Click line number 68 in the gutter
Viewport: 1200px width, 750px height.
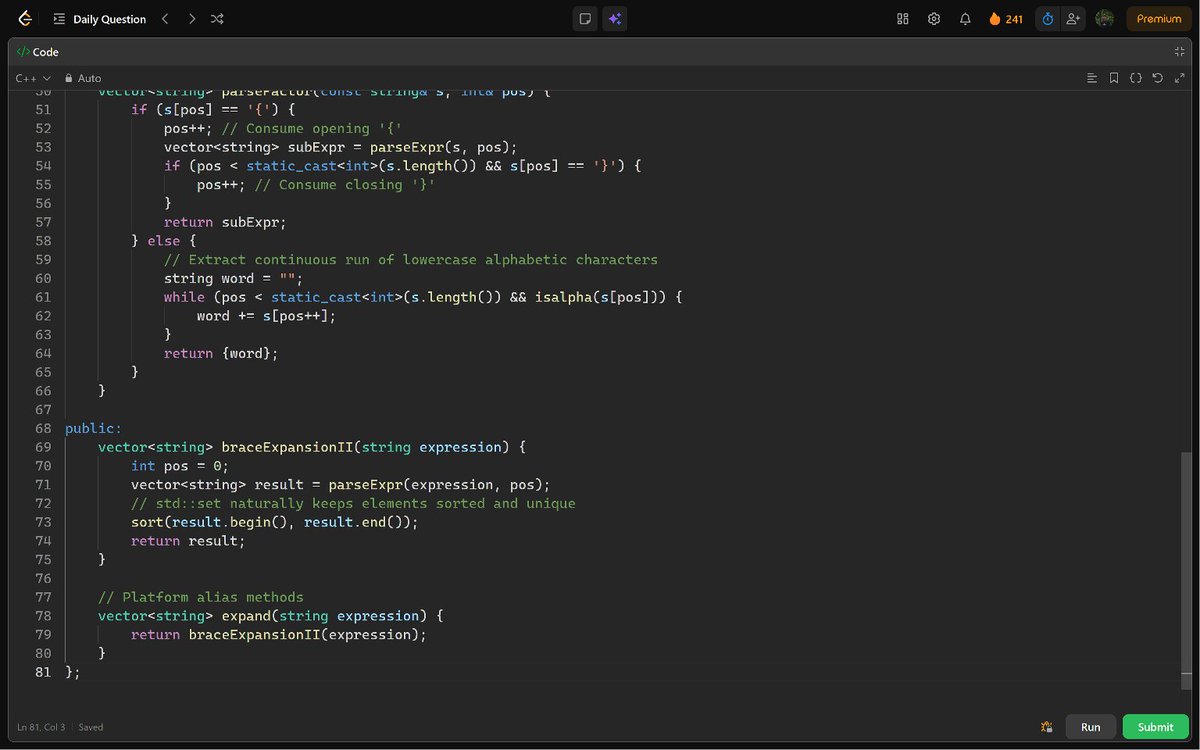43,428
